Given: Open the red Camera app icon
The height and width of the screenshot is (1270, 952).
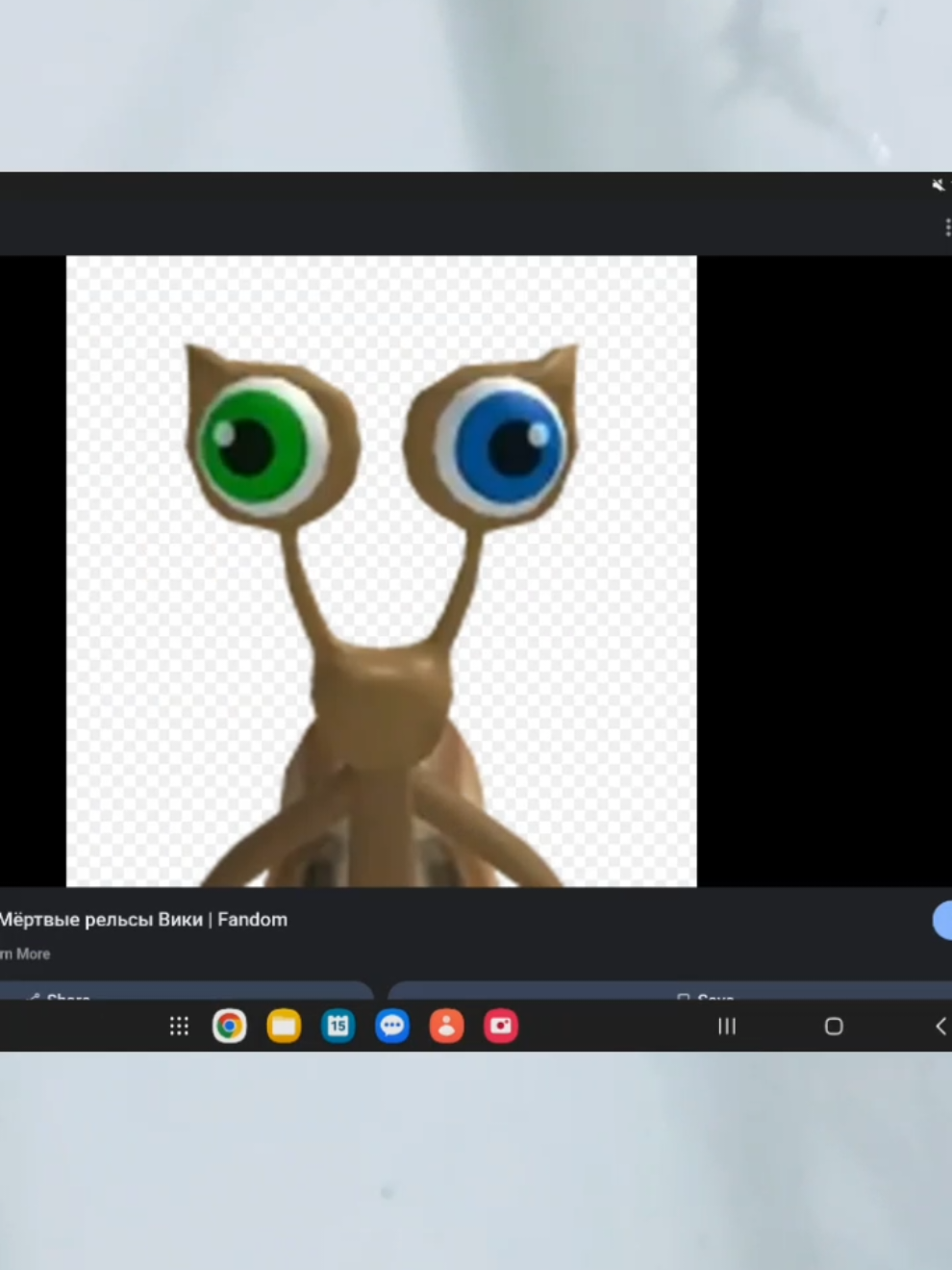Looking at the screenshot, I should click(501, 1026).
